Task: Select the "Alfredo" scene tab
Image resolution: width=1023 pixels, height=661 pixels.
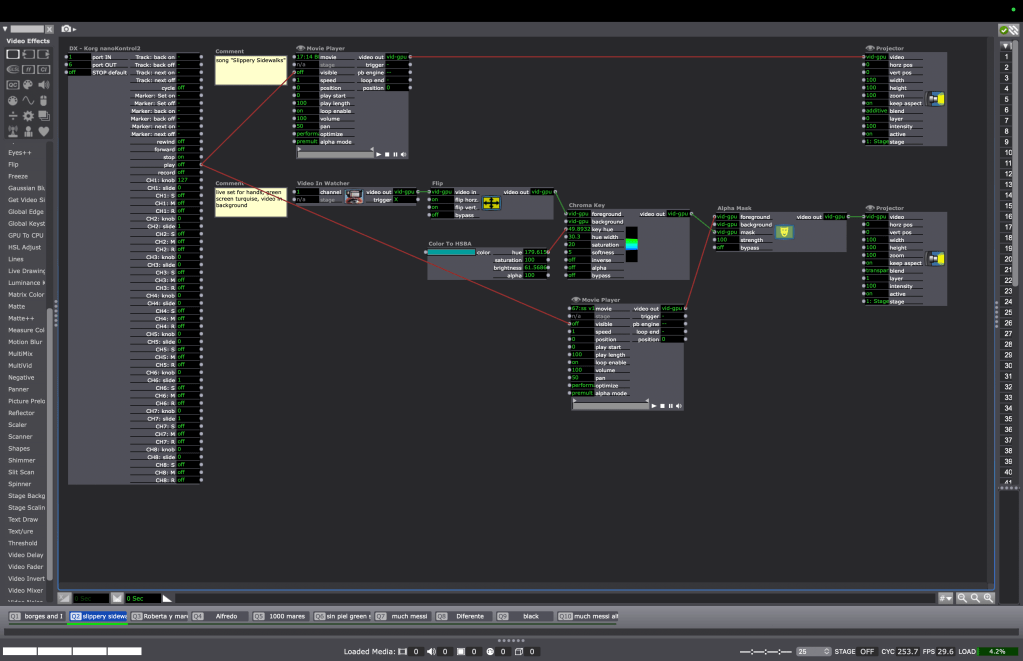Action: (224, 616)
